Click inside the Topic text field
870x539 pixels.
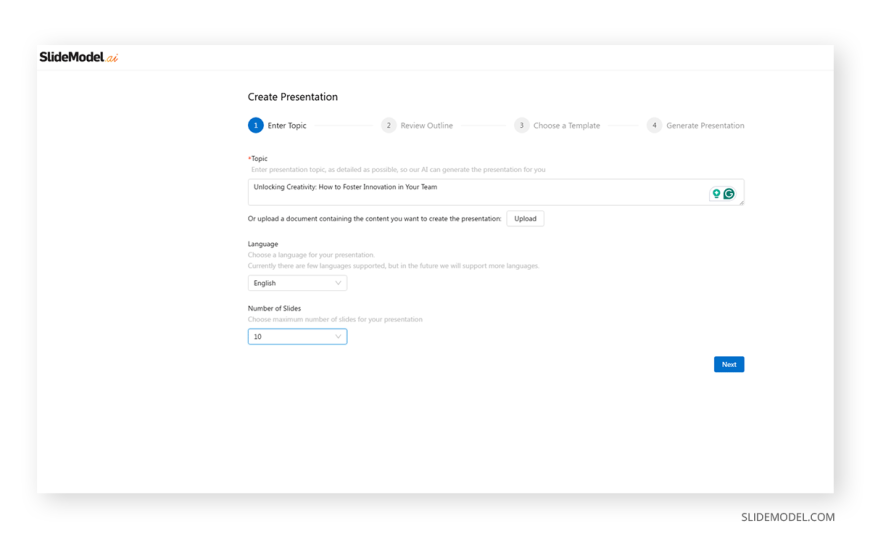pos(495,192)
